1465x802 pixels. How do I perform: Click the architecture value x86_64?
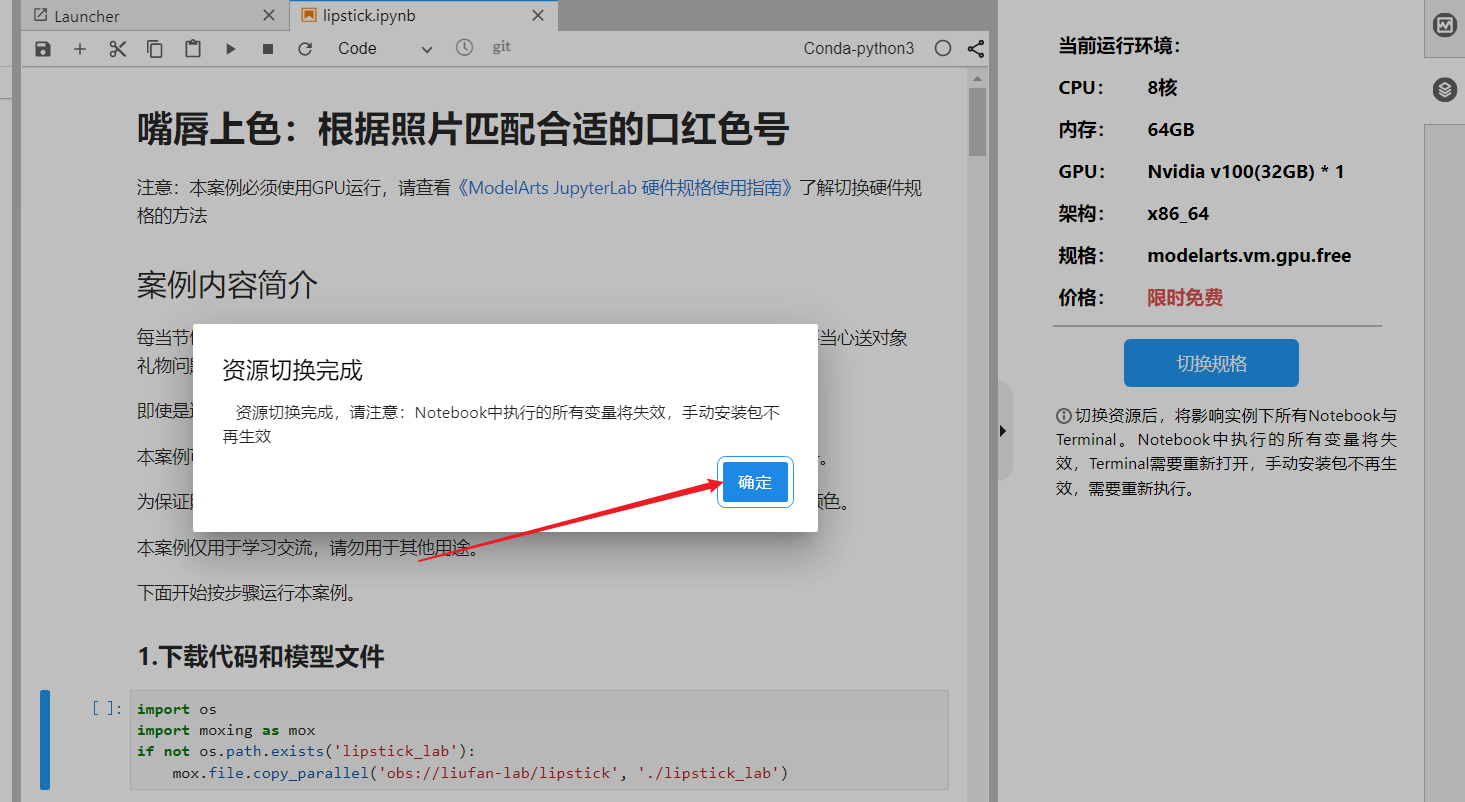point(1178,214)
